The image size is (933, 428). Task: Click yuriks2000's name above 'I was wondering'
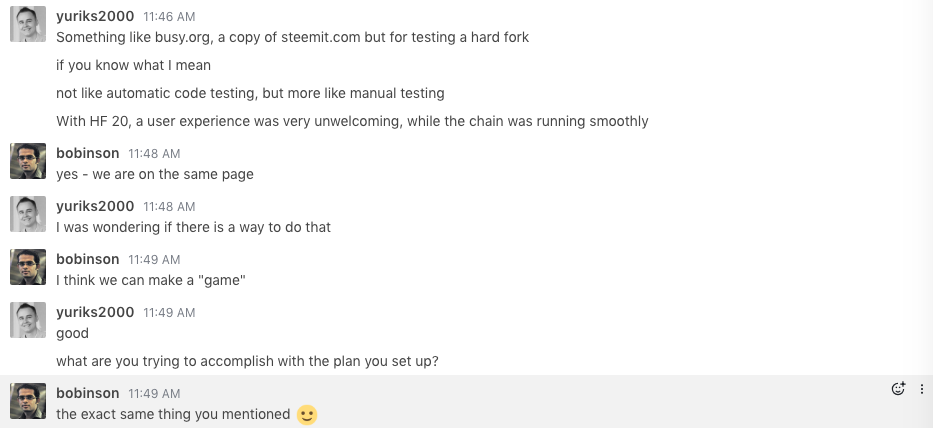[x=95, y=206]
